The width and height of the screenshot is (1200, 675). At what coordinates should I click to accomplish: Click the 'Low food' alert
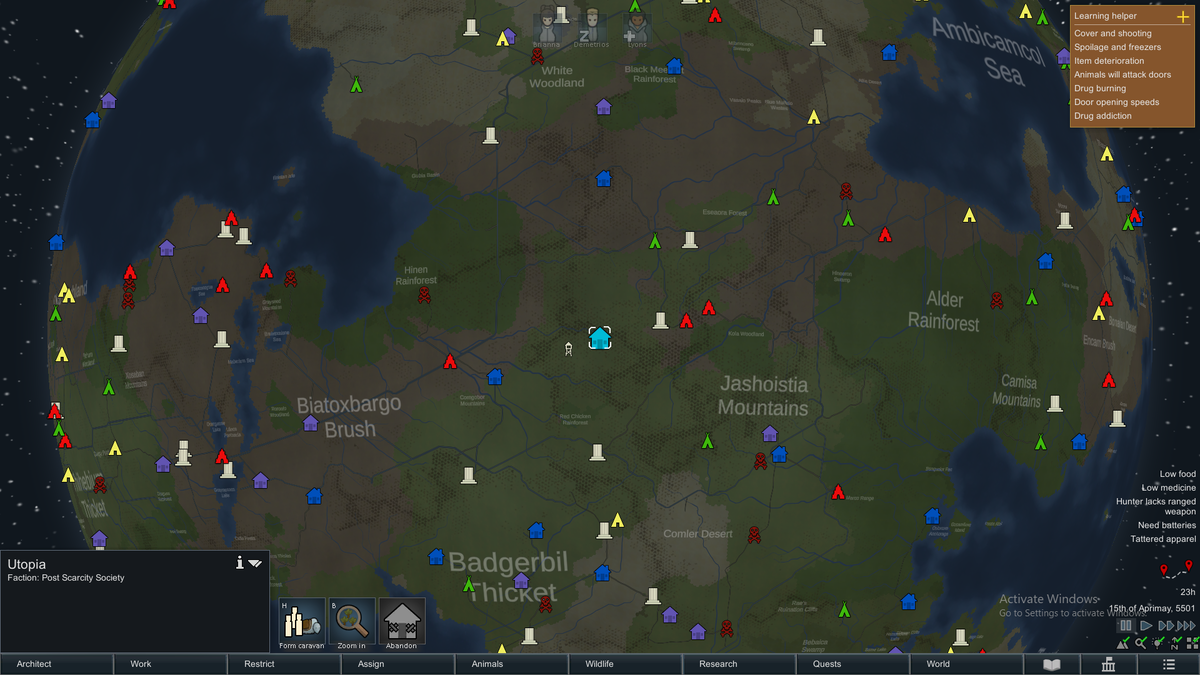[x=1177, y=474]
